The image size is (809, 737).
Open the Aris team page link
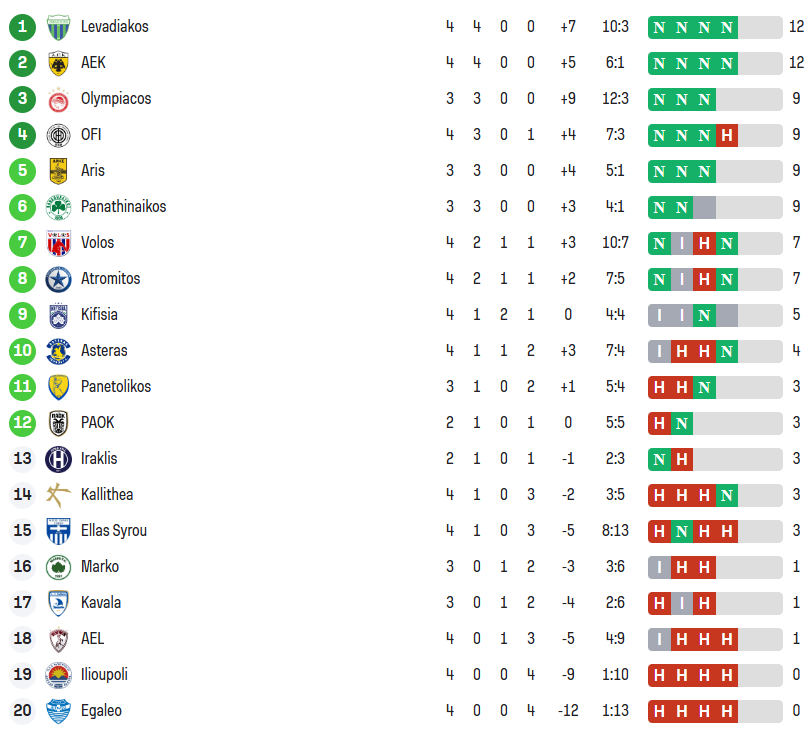(x=93, y=171)
